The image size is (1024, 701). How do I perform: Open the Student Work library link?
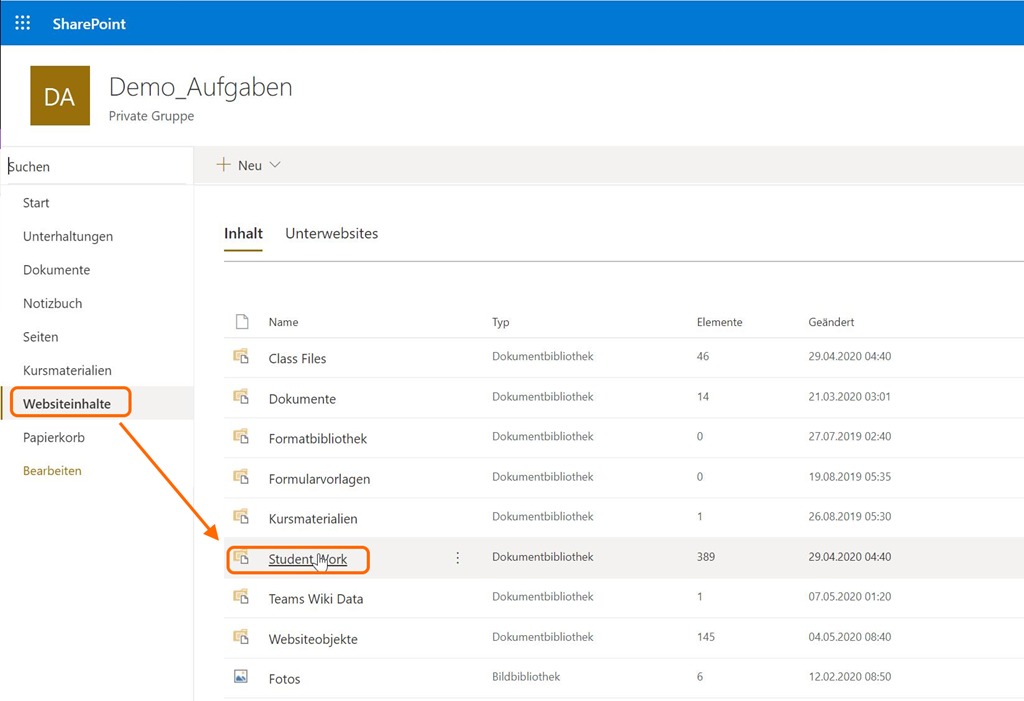click(x=307, y=559)
